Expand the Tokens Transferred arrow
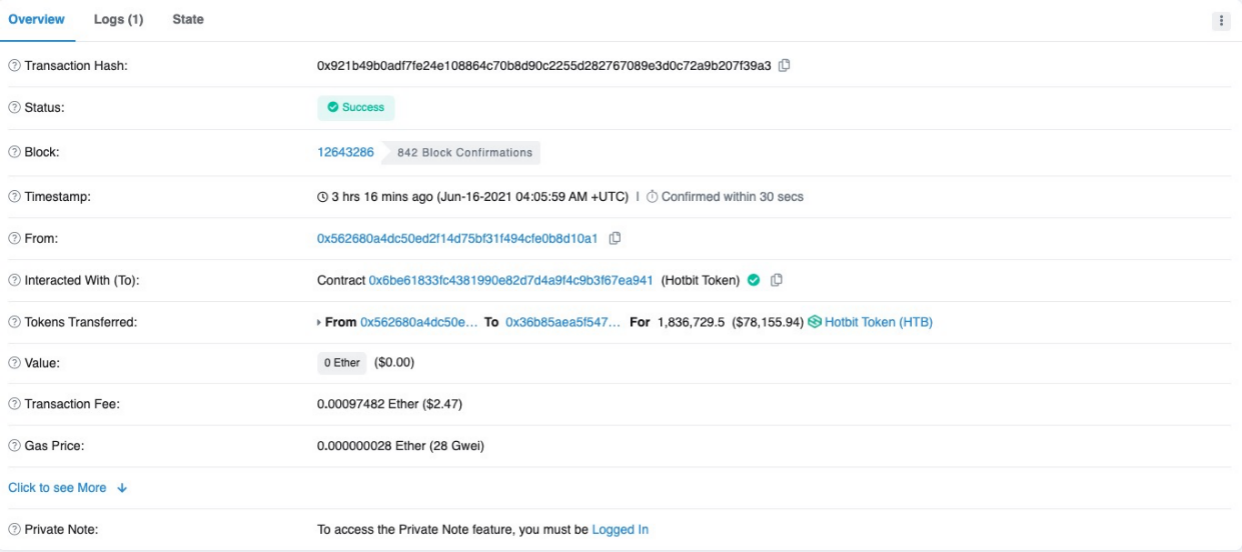The width and height of the screenshot is (1242, 552). (320, 322)
